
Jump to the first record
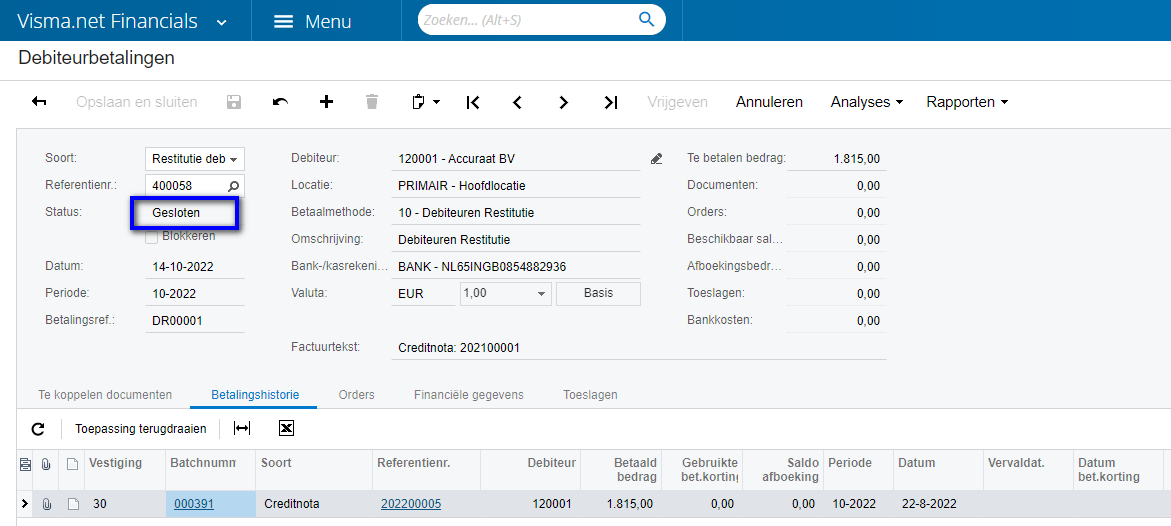tap(472, 102)
